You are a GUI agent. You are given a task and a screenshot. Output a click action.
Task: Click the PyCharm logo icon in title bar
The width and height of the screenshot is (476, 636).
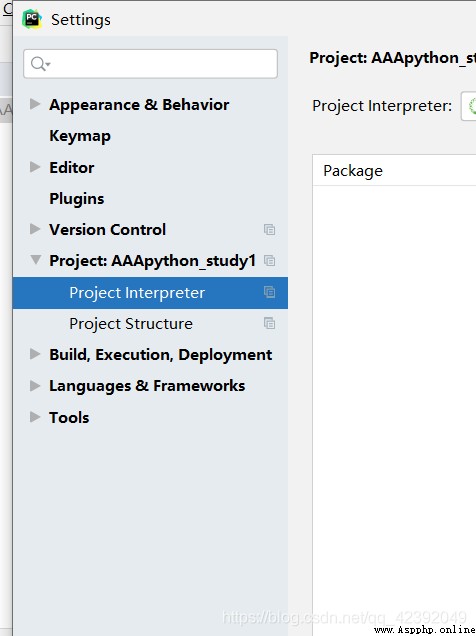(x=32, y=19)
